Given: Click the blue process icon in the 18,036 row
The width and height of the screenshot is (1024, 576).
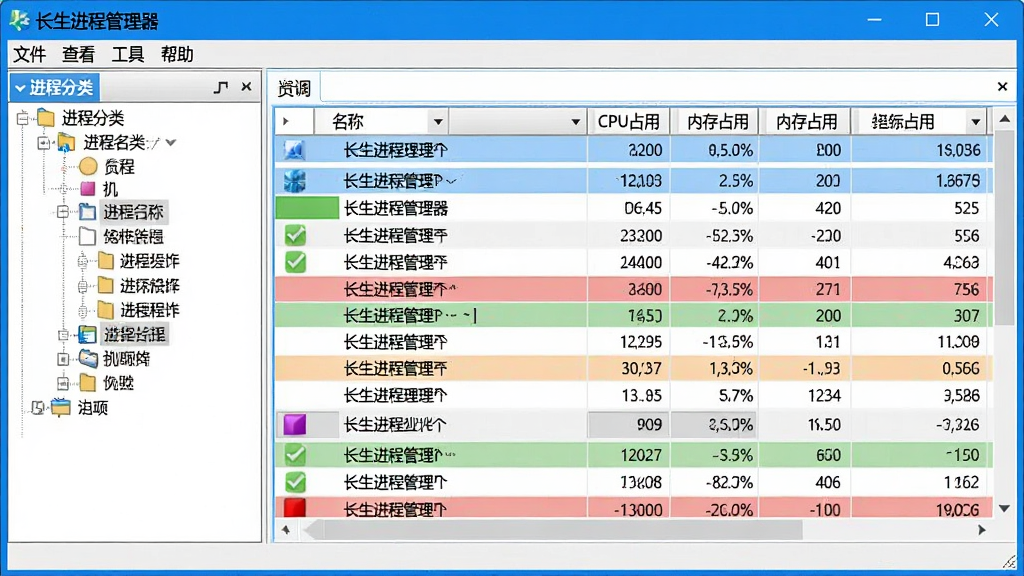Looking at the screenshot, I should (295, 150).
